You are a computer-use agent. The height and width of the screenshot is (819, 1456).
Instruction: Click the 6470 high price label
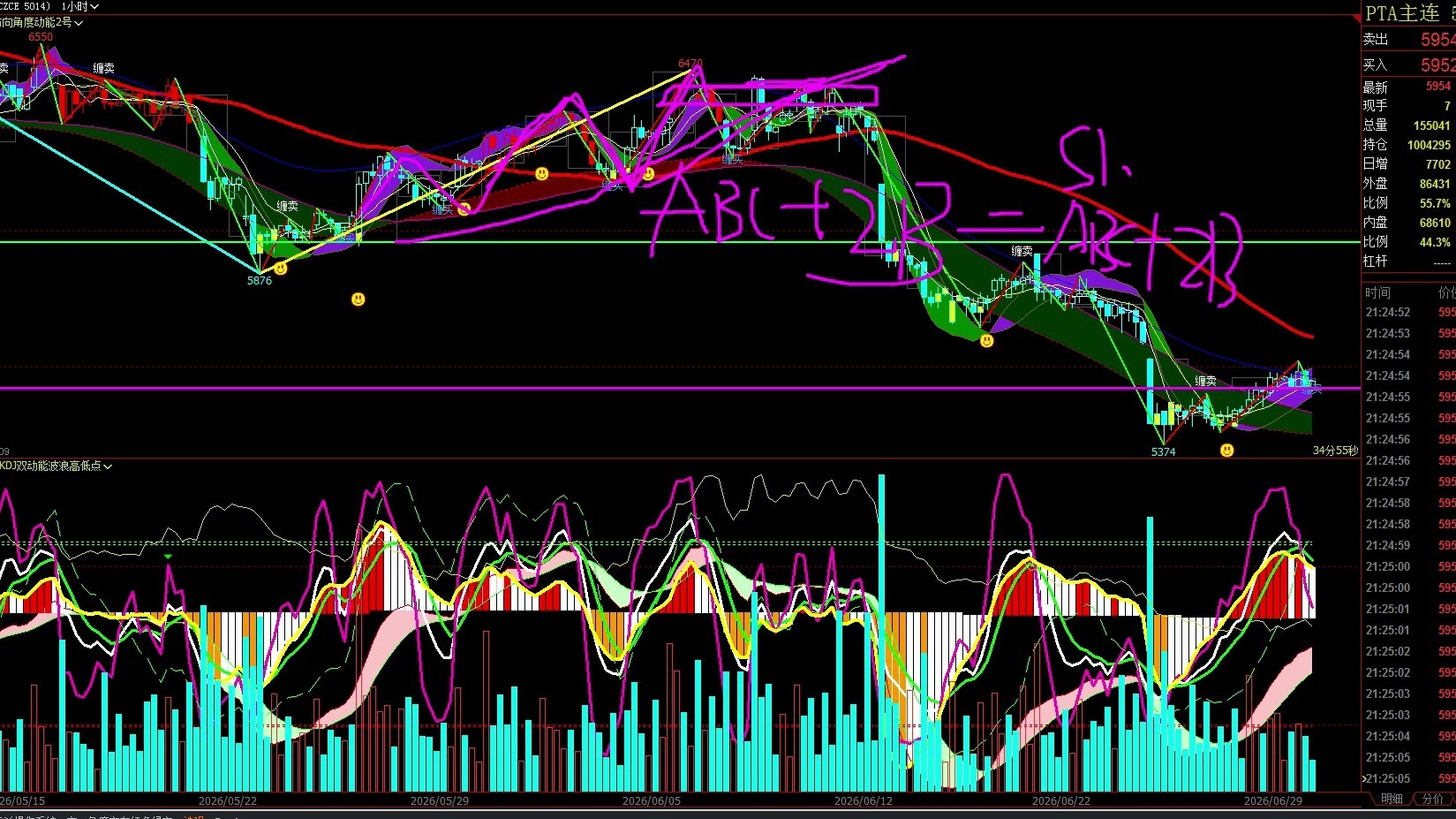690,64
